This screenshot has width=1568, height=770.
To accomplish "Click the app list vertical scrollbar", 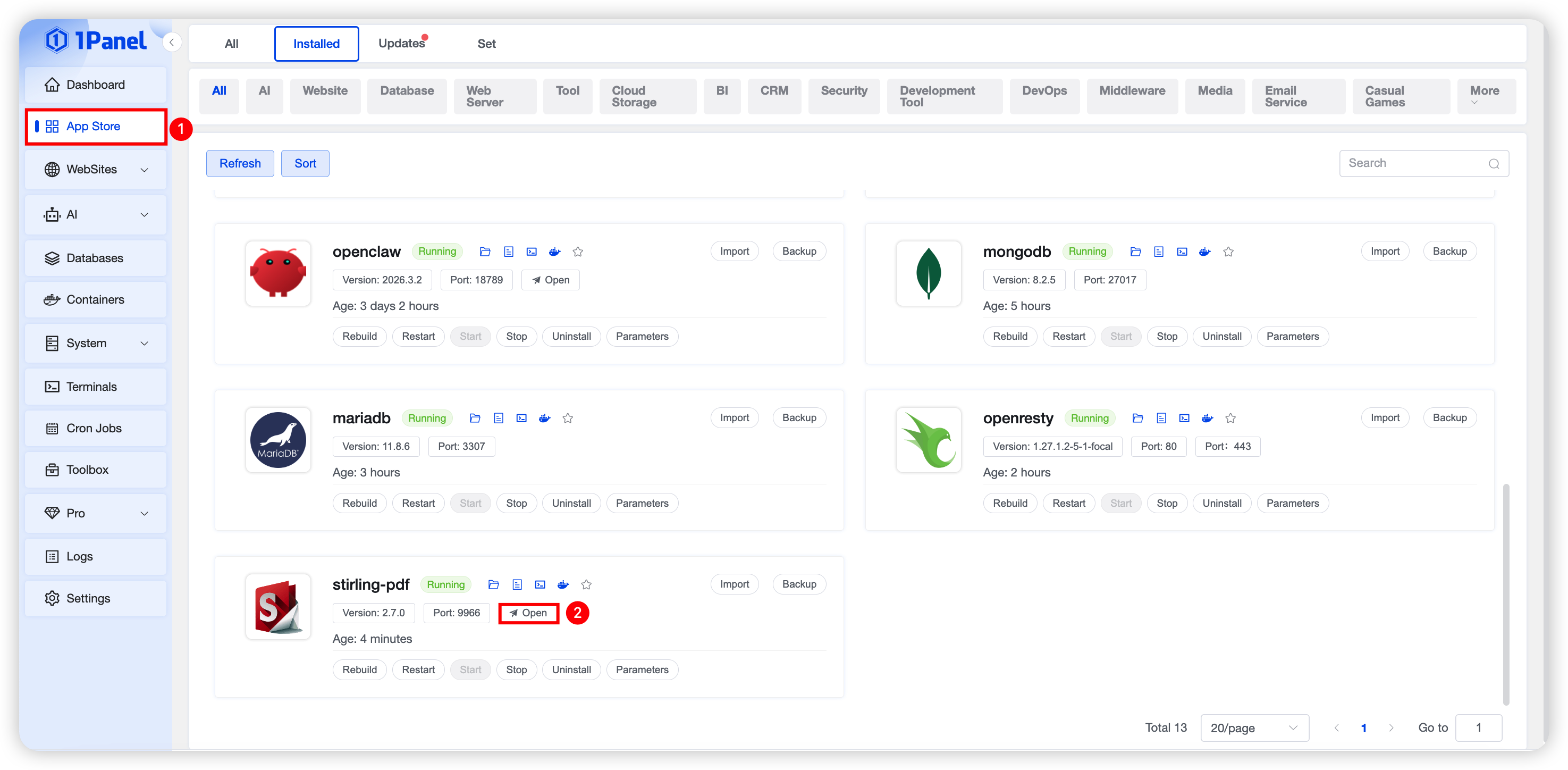I will click(1505, 594).
